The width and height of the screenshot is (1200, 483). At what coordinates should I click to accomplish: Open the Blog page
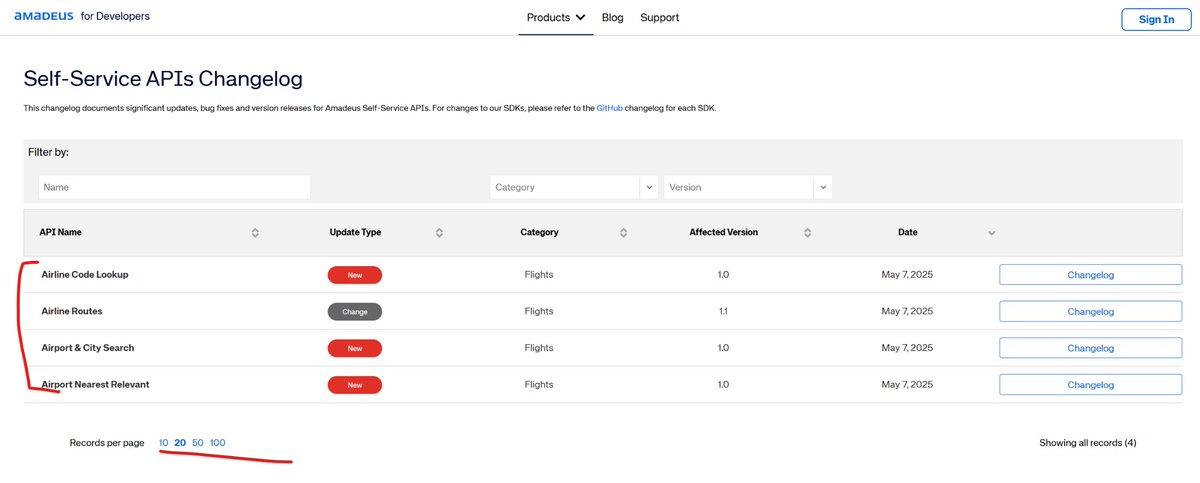coord(613,17)
